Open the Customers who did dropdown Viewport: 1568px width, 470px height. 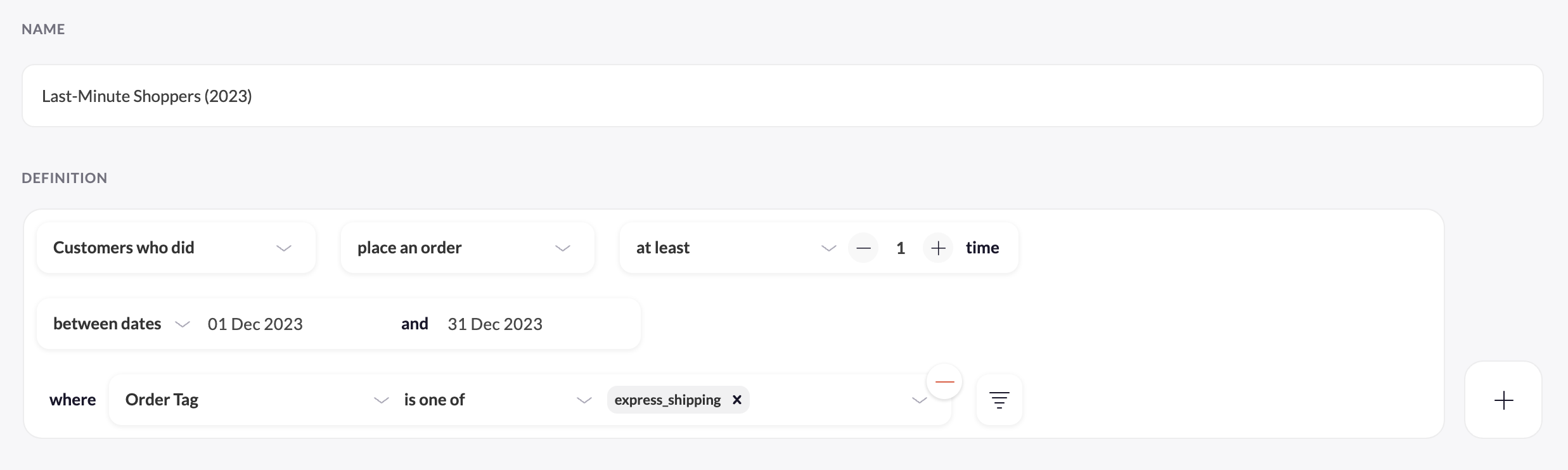tap(176, 248)
